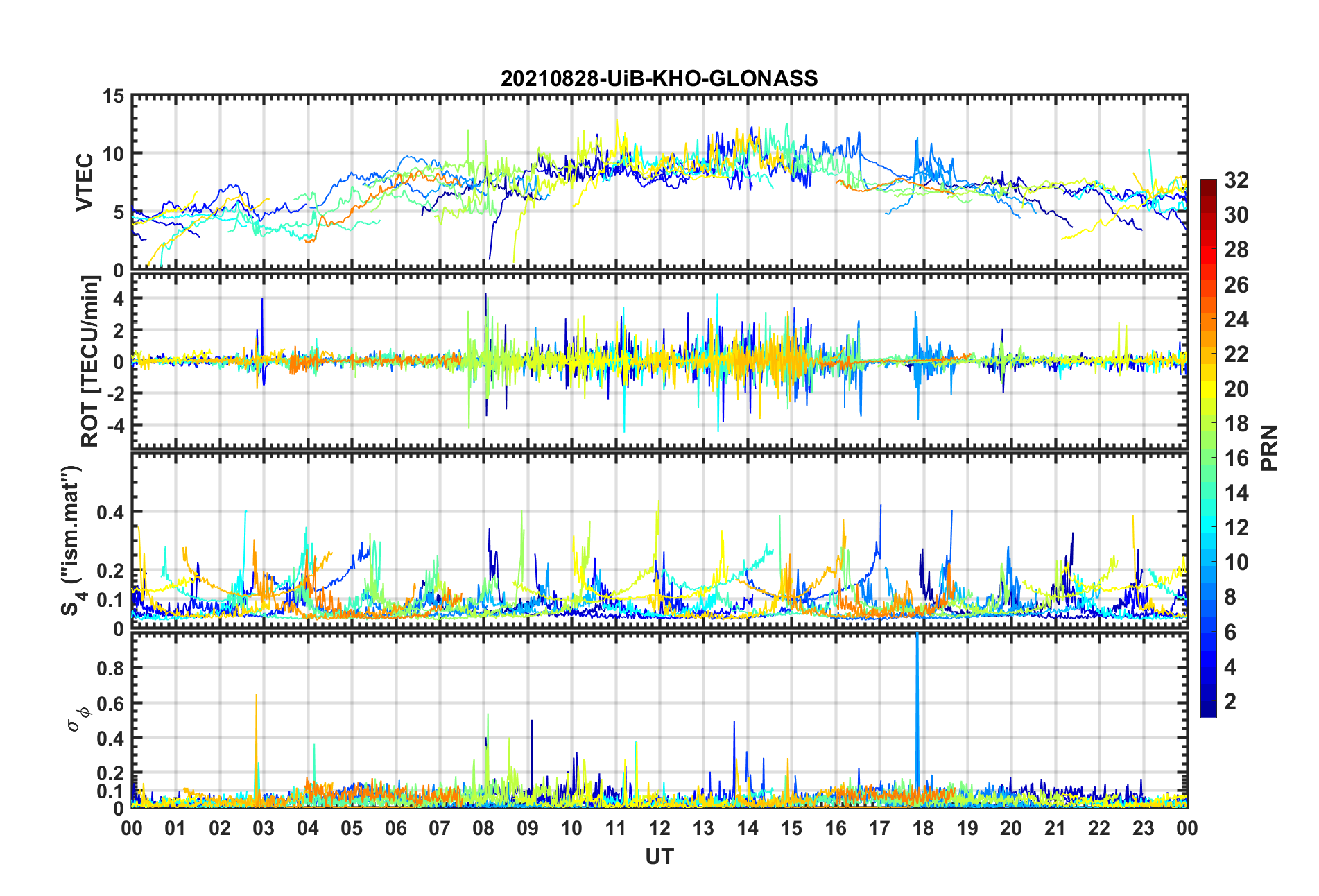Image resolution: width=1319 pixels, height=896 pixels.
Task: Select UT axis hour label 11
Action: coord(616,828)
